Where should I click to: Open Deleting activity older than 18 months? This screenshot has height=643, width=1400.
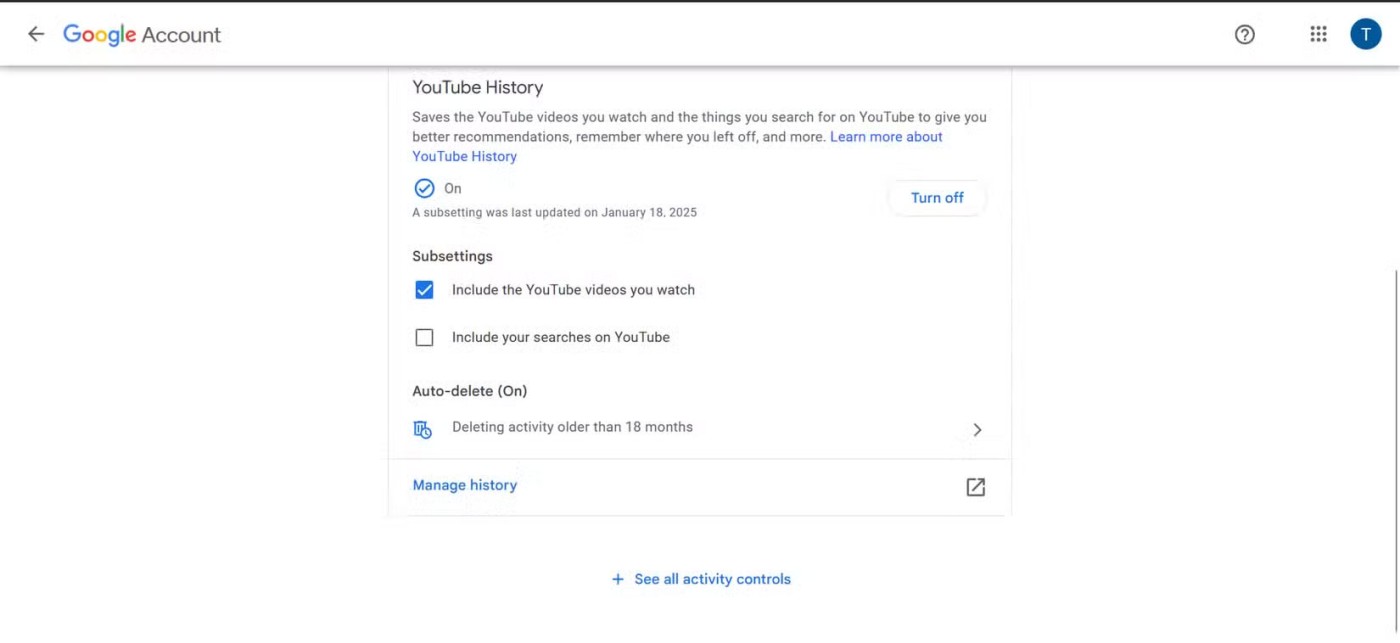click(x=572, y=427)
